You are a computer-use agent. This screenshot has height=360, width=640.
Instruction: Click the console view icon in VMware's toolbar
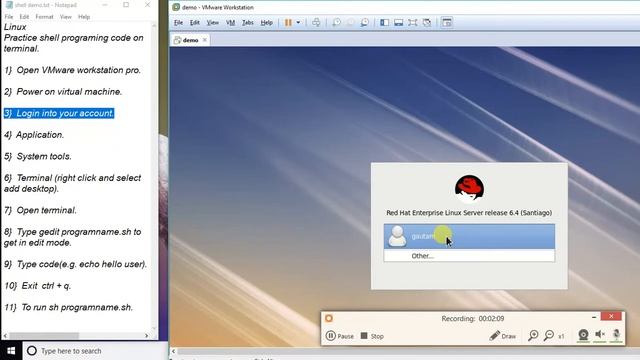click(x=447, y=23)
